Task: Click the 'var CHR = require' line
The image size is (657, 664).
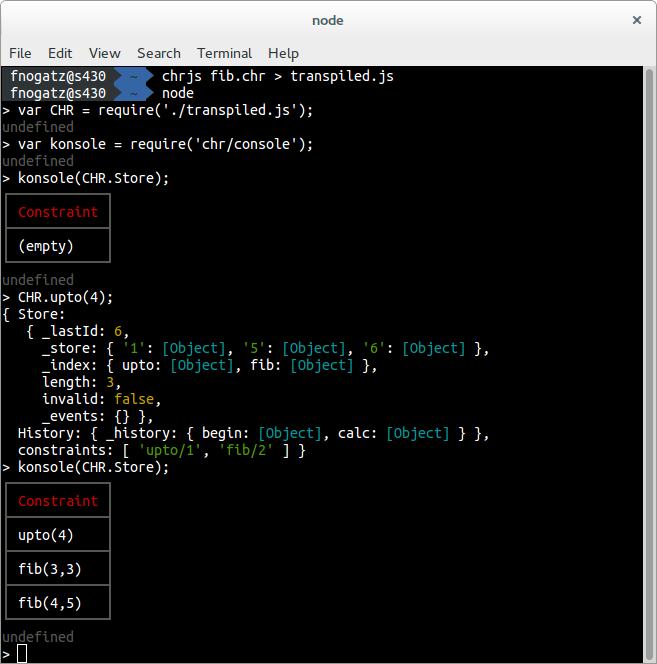Action: click(158, 110)
